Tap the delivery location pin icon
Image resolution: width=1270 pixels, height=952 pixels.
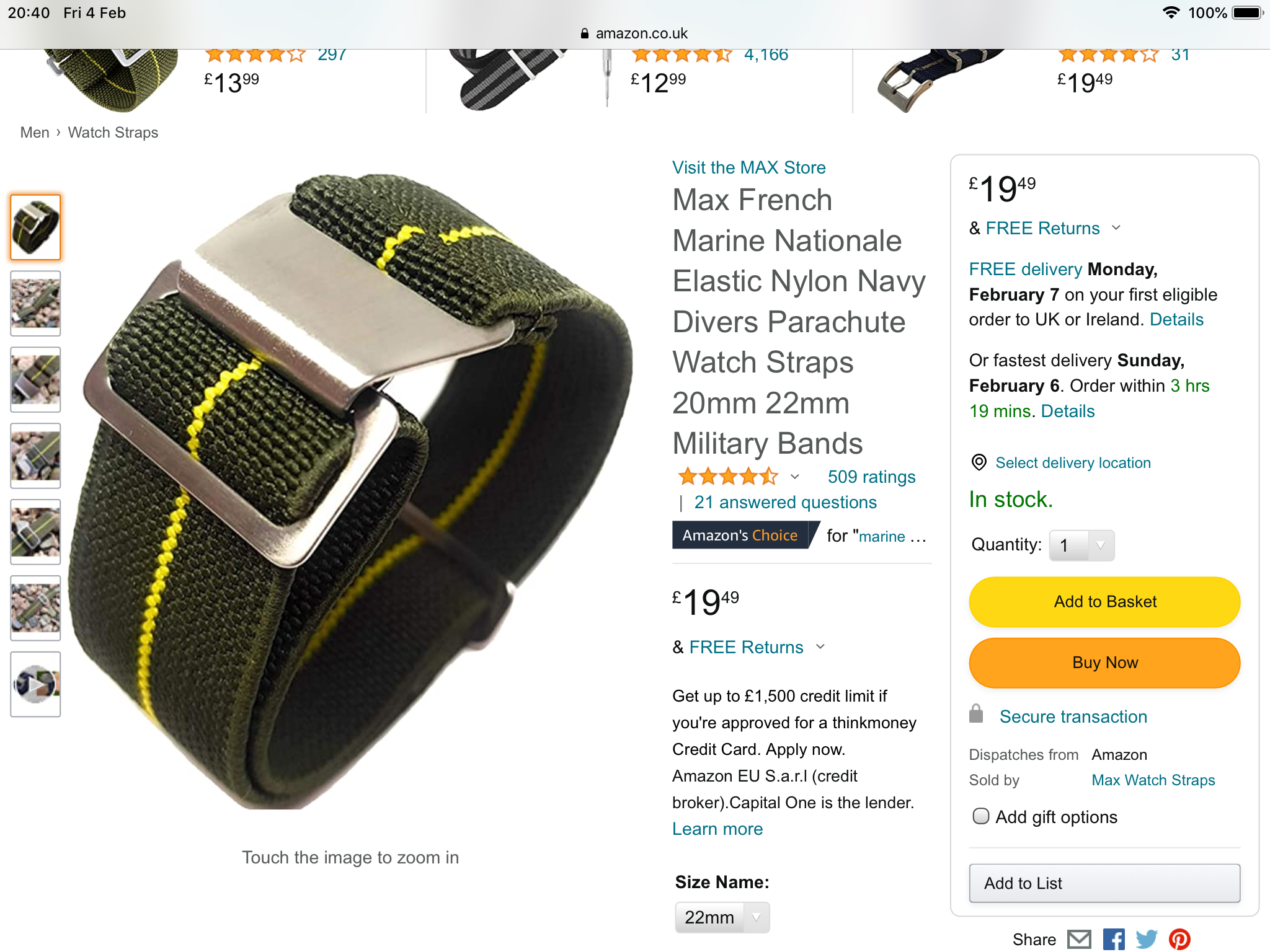[979, 462]
